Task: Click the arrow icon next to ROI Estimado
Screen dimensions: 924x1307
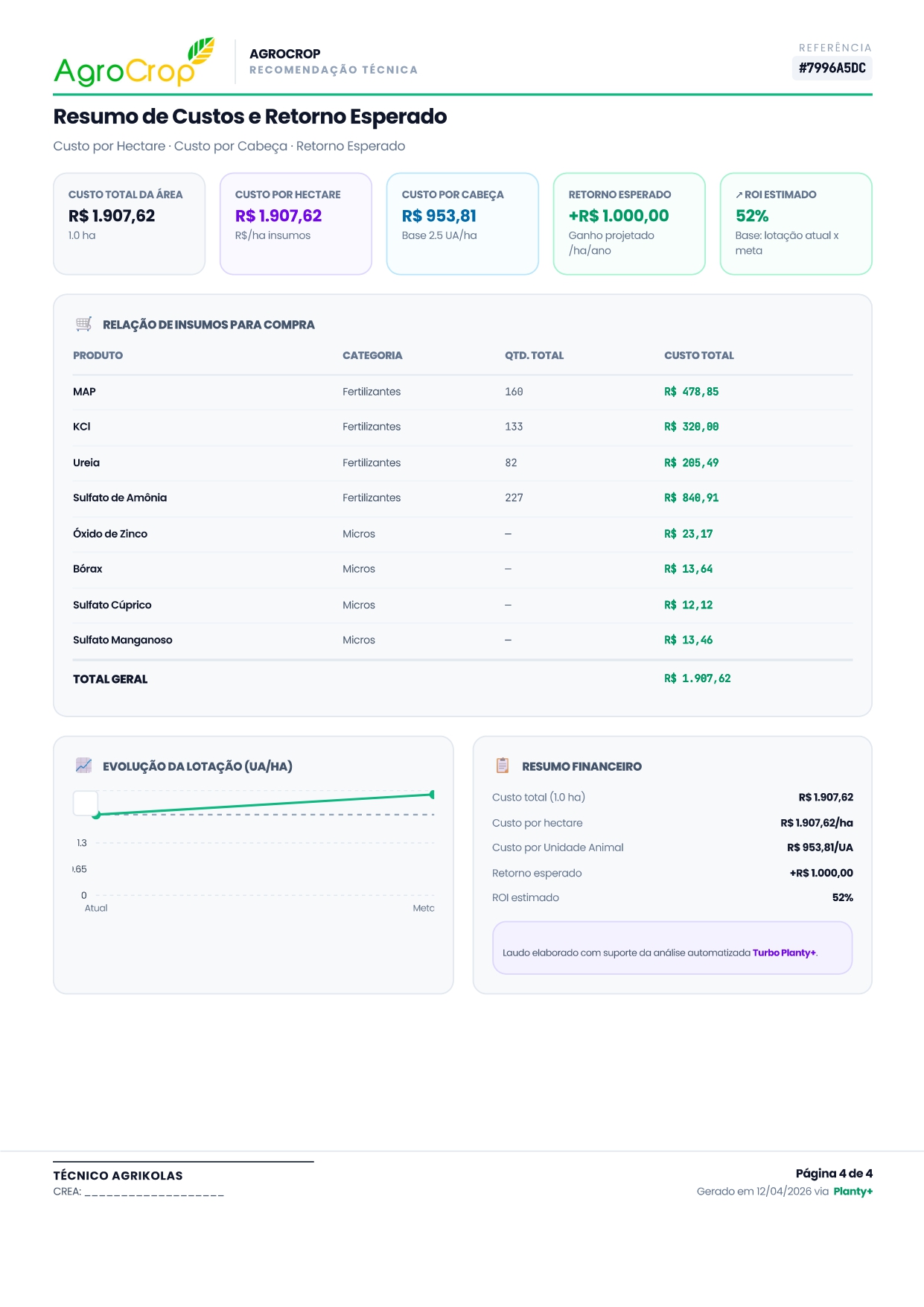Action: point(739,195)
